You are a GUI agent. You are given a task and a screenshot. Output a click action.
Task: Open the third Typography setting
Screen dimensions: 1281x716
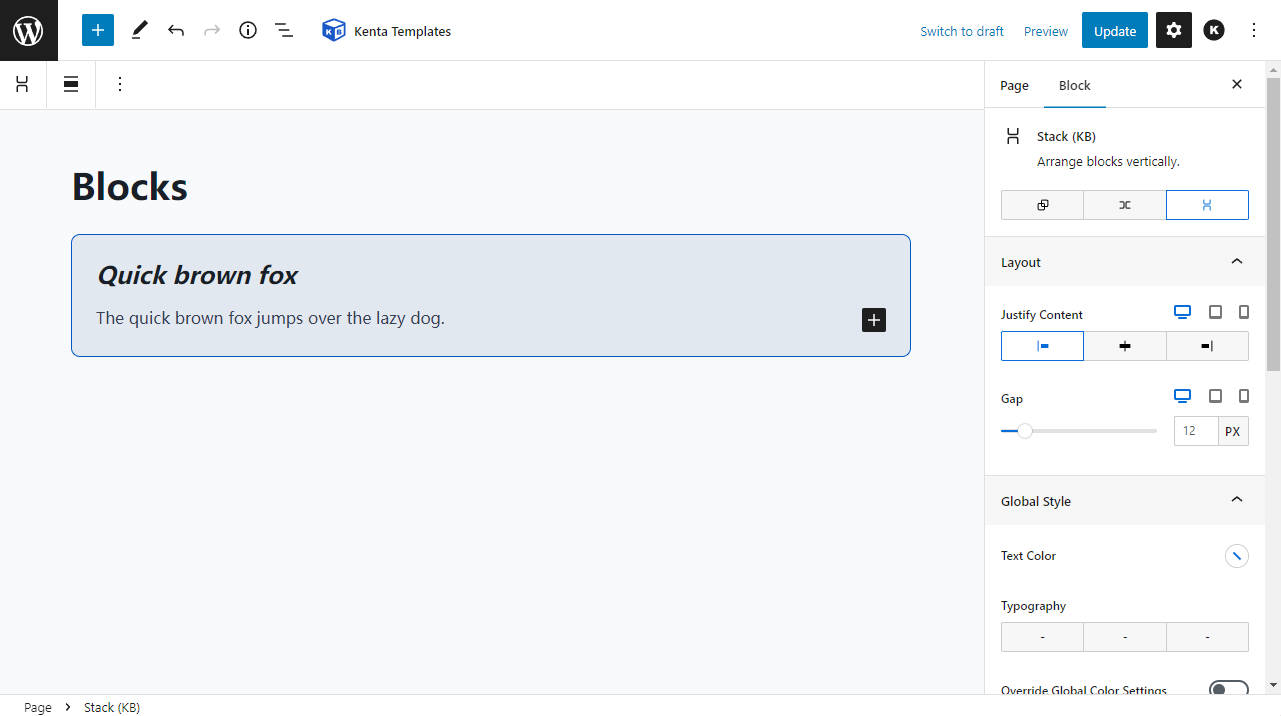point(1207,637)
